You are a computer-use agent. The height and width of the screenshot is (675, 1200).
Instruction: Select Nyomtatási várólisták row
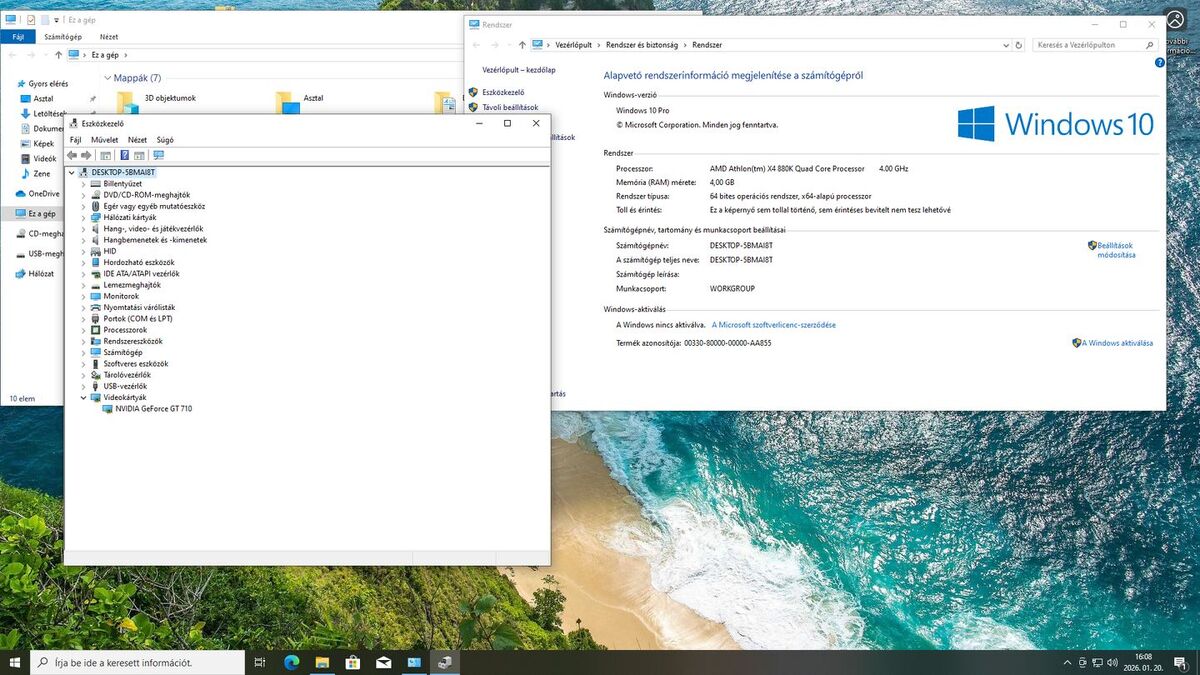point(132,307)
